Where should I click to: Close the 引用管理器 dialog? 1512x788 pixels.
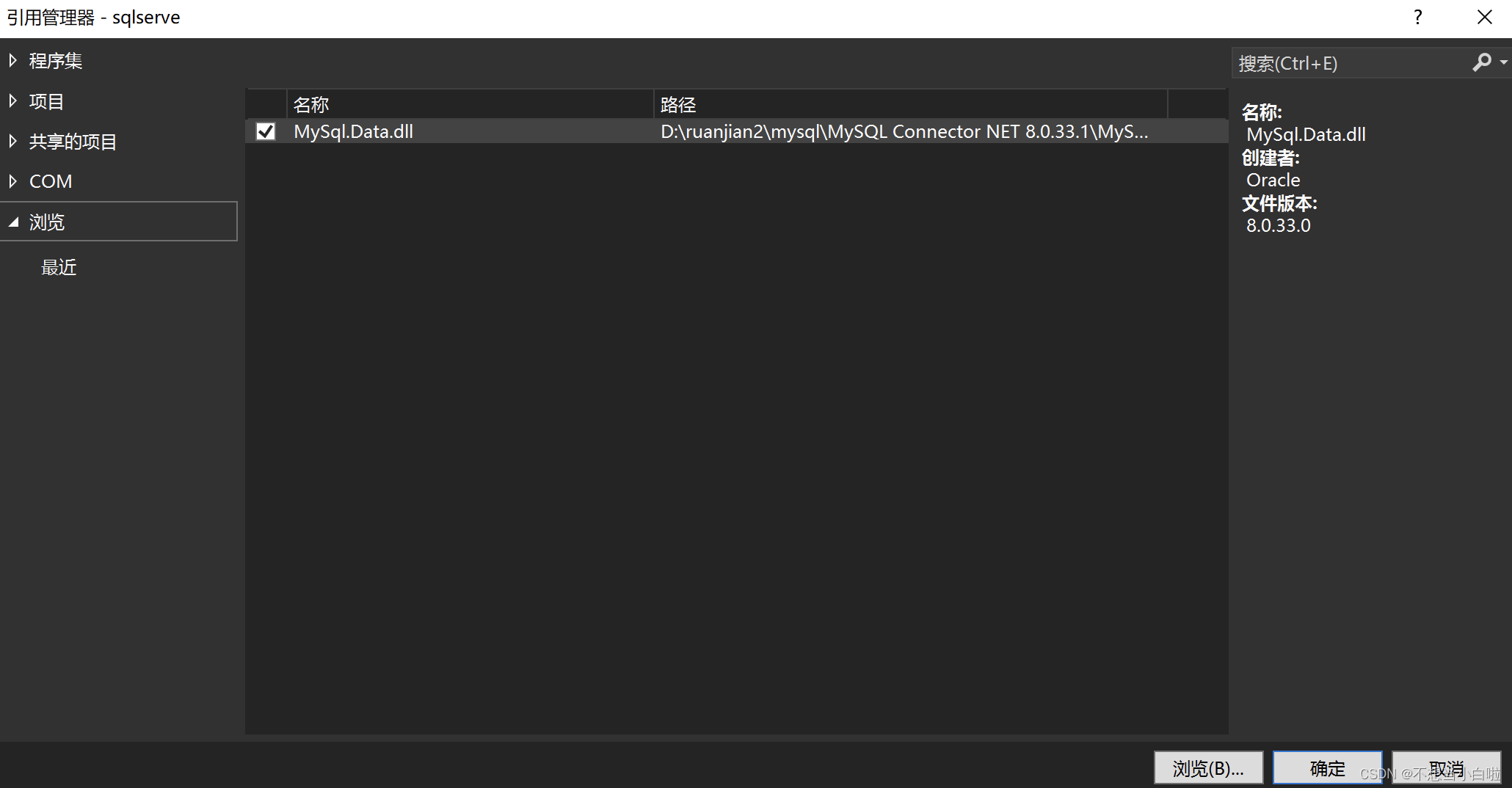tap(1484, 17)
